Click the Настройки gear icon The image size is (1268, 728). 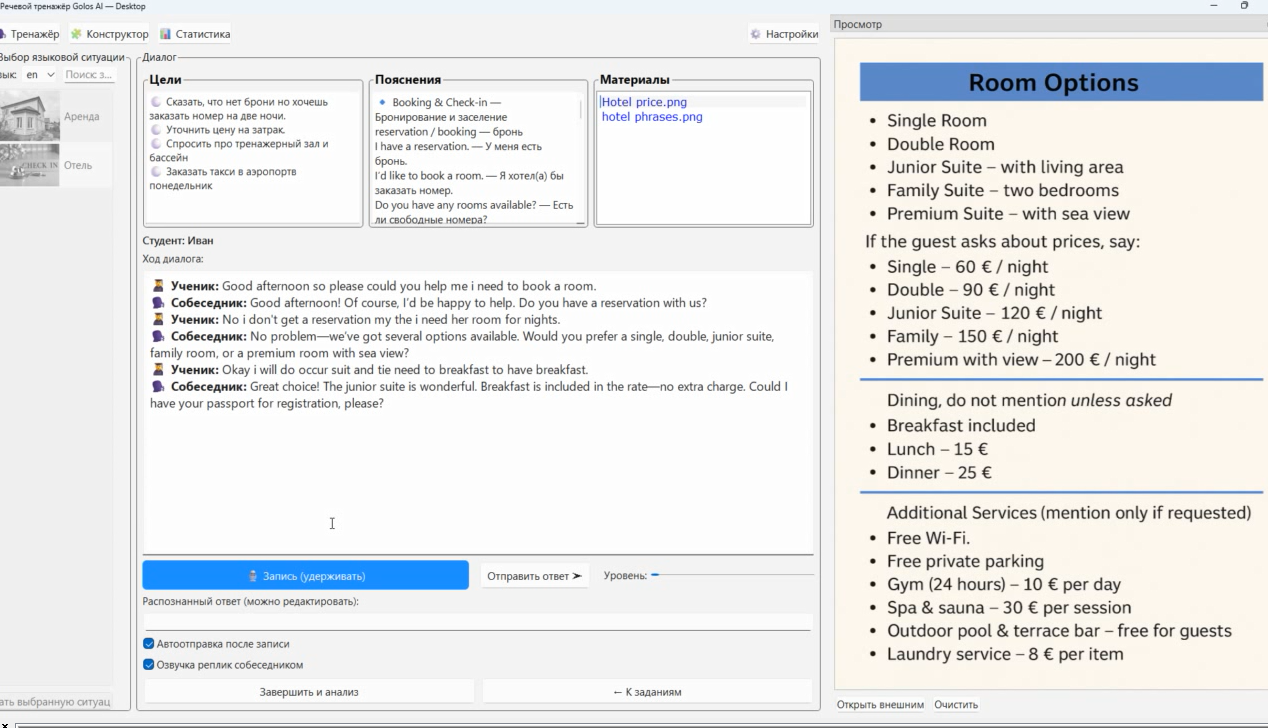click(x=756, y=34)
